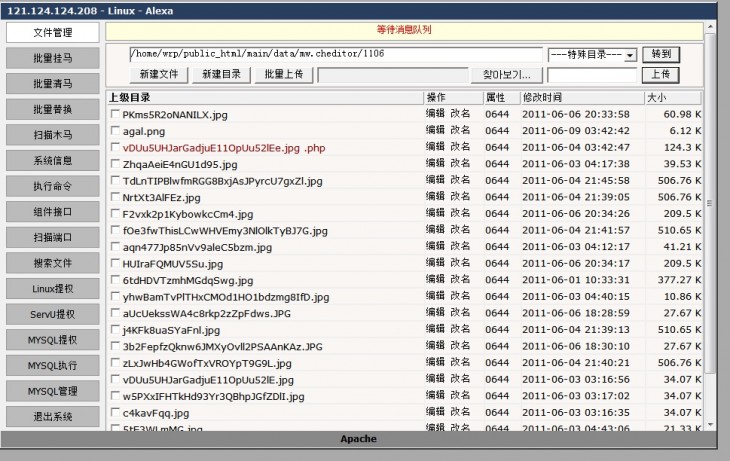
Task: Tick the checkbox next to agal.png
Action: (x=116, y=131)
